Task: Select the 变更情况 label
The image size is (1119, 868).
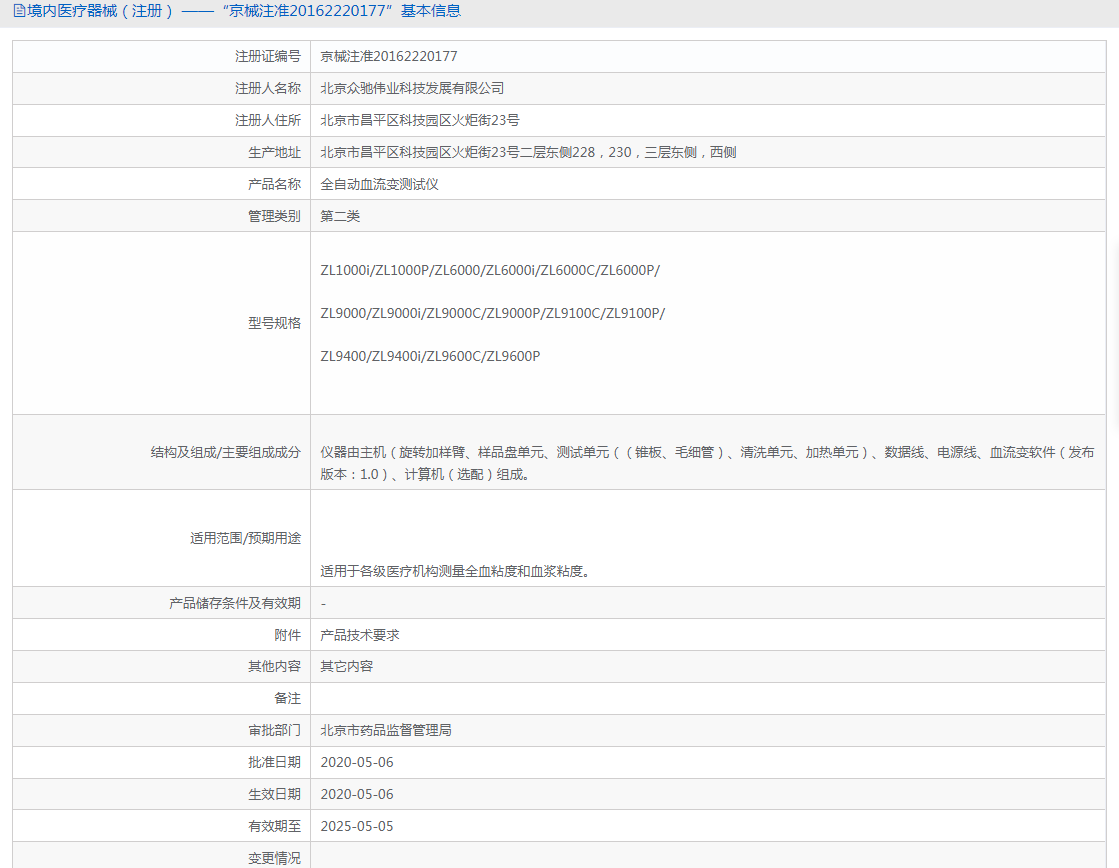Action: tap(274, 859)
